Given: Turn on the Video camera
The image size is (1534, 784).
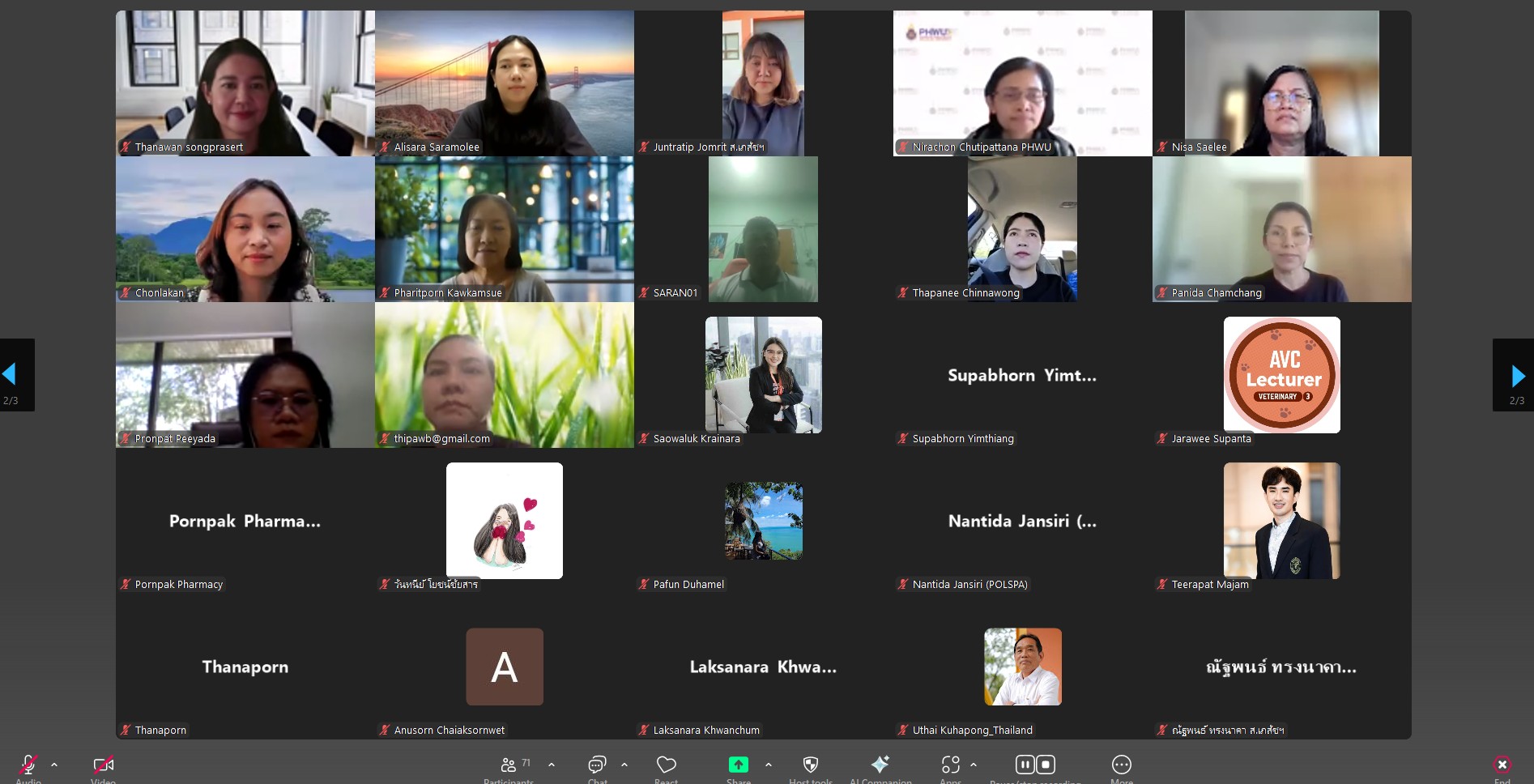Looking at the screenshot, I should coord(103,765).
